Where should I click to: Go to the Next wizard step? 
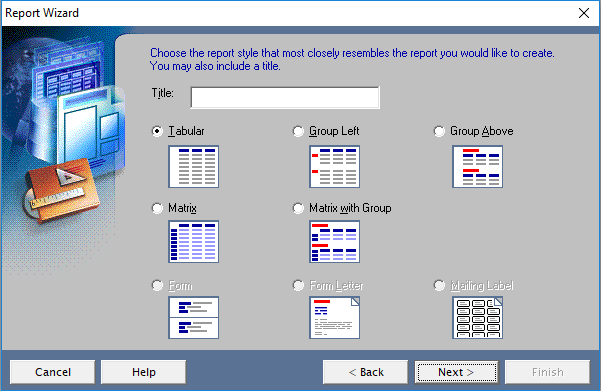[456, 372]
